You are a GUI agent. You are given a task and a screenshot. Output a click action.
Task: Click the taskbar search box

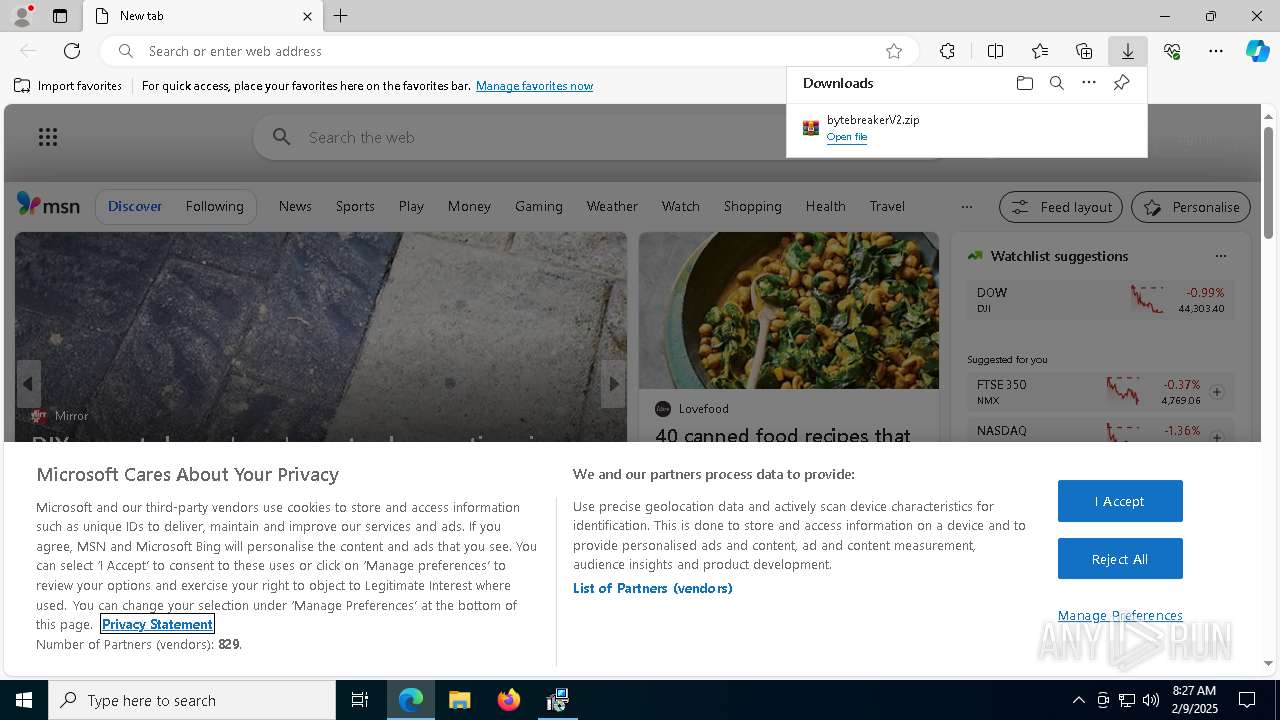[192, 700]
